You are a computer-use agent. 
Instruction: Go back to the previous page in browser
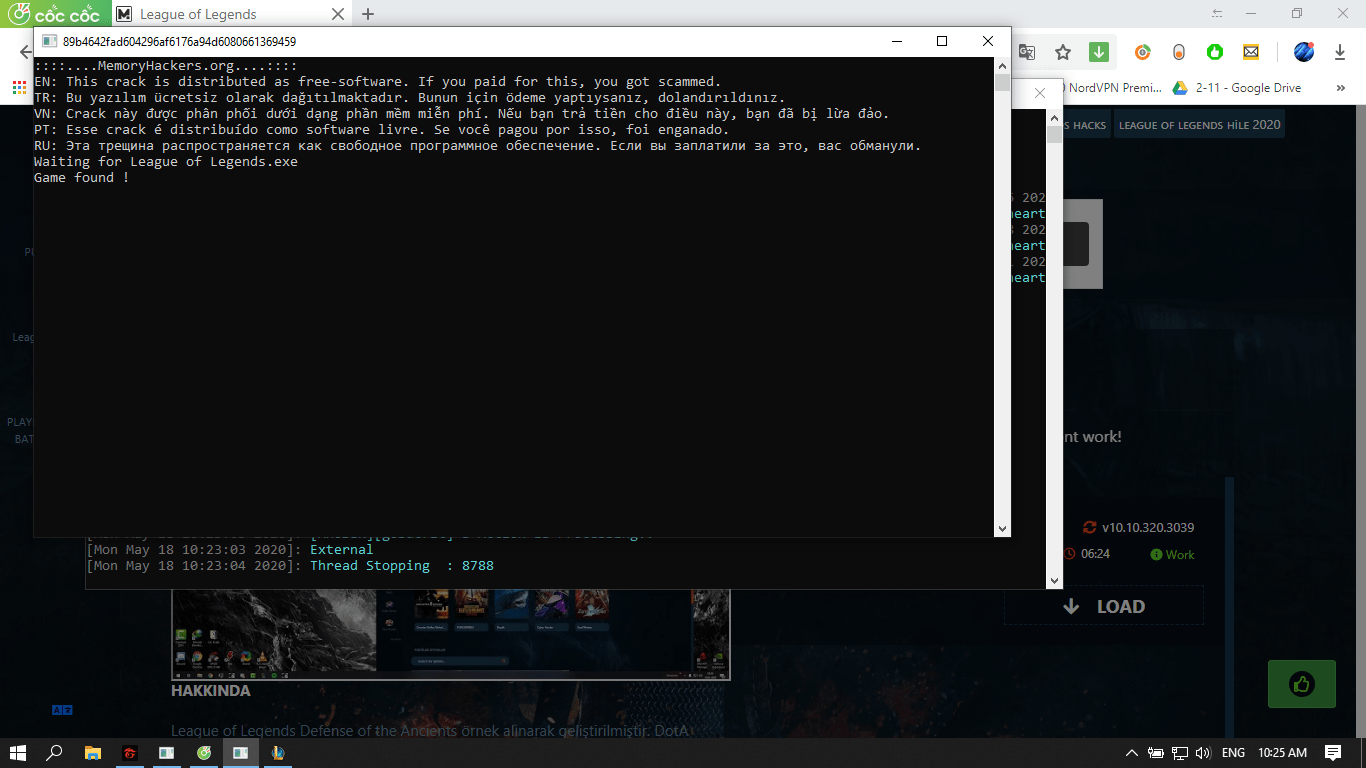coord(24,52)
